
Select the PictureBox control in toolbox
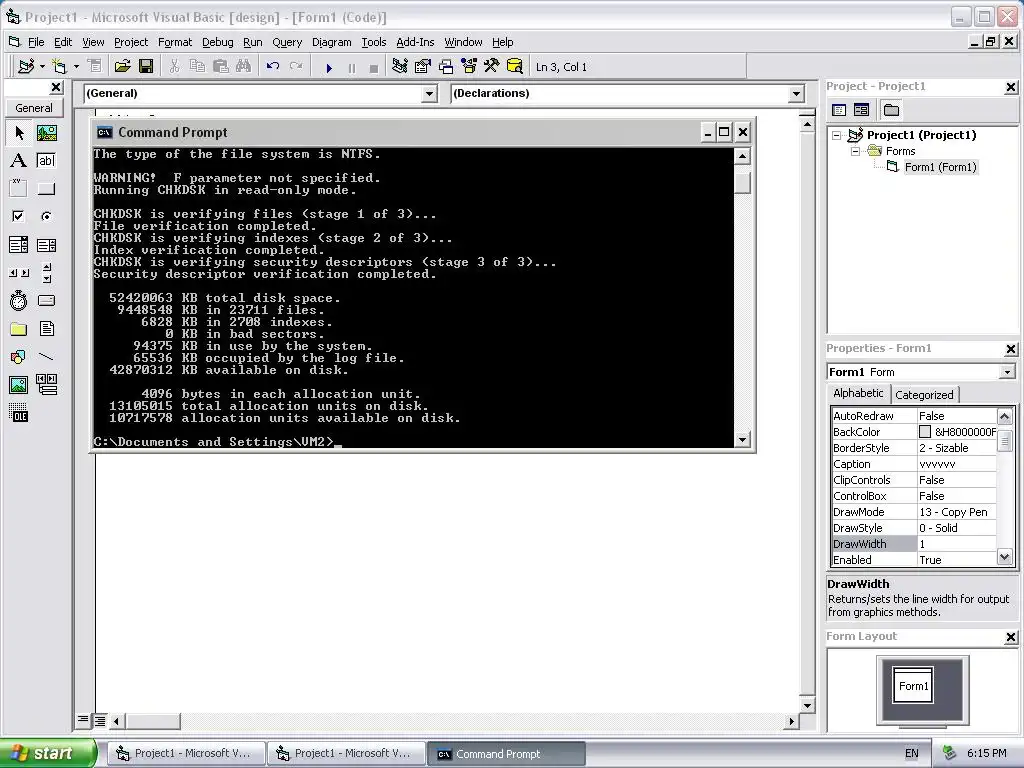[46, 133]
